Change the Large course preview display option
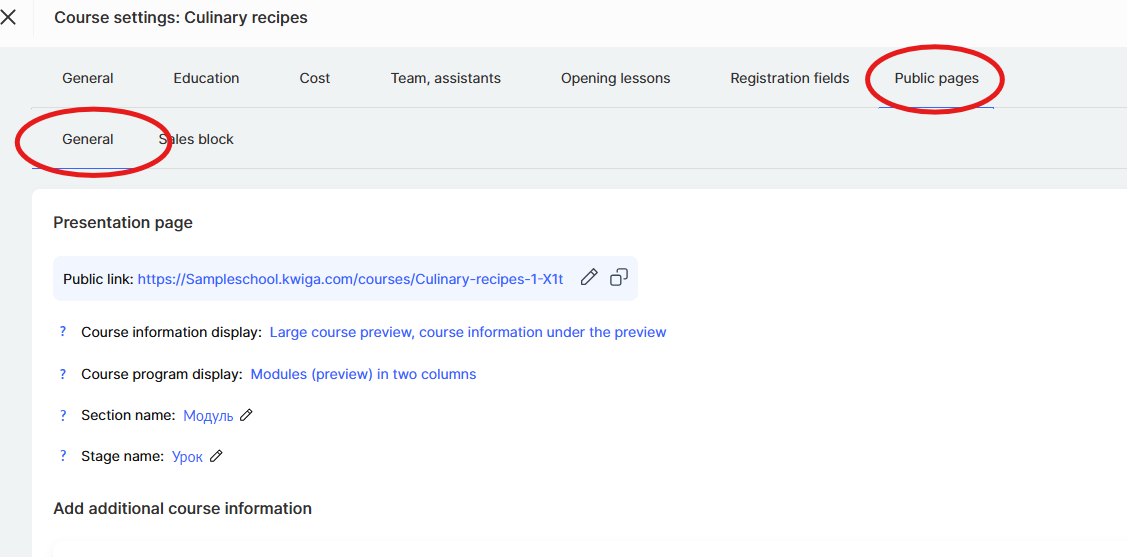Viewport: 1127px width, 557px height. pos(467,332)
